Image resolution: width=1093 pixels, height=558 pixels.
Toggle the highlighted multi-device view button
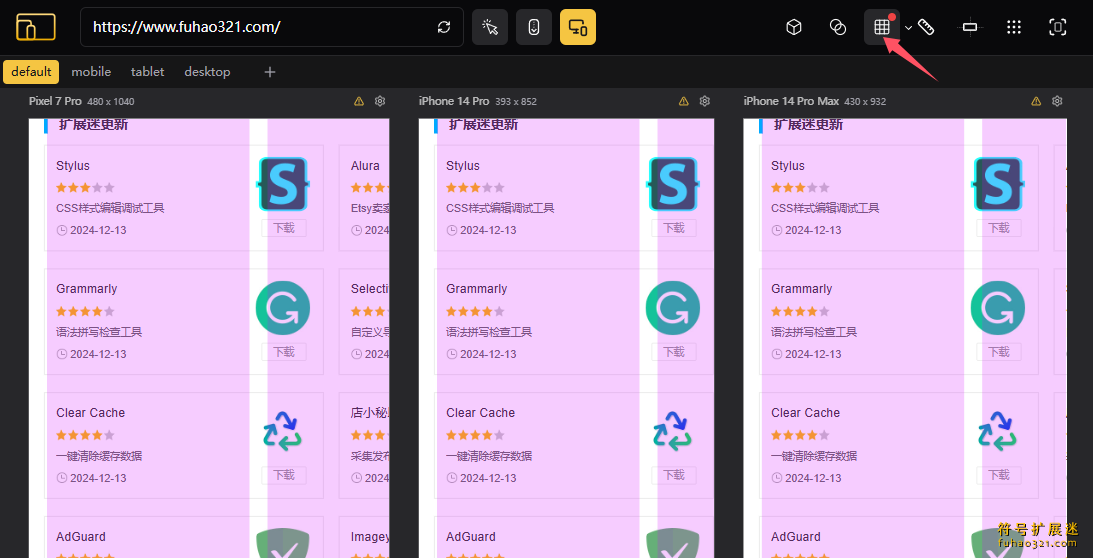coord(578,27)
